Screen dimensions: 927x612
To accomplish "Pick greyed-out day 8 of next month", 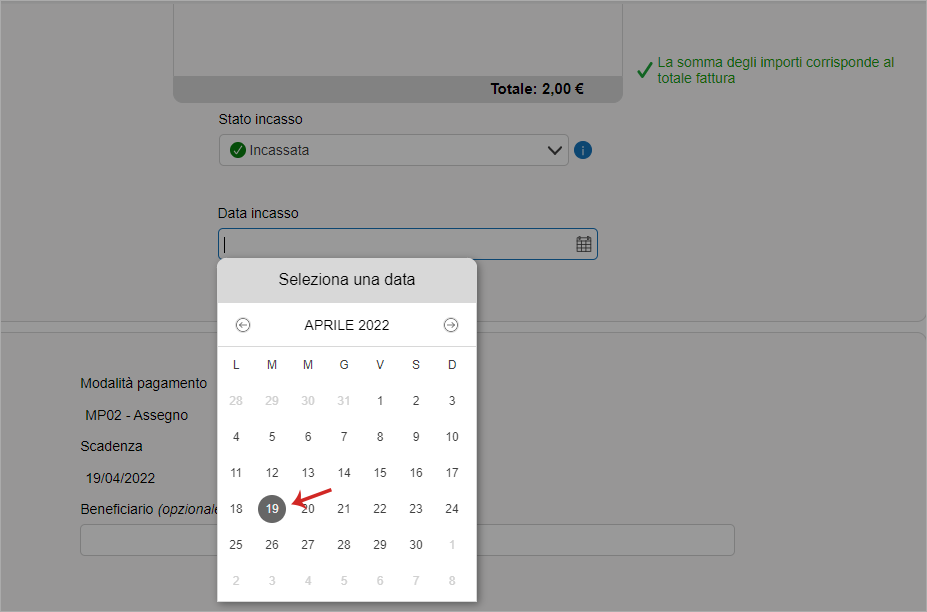I will pyautogui.click(x=452, y=581).
